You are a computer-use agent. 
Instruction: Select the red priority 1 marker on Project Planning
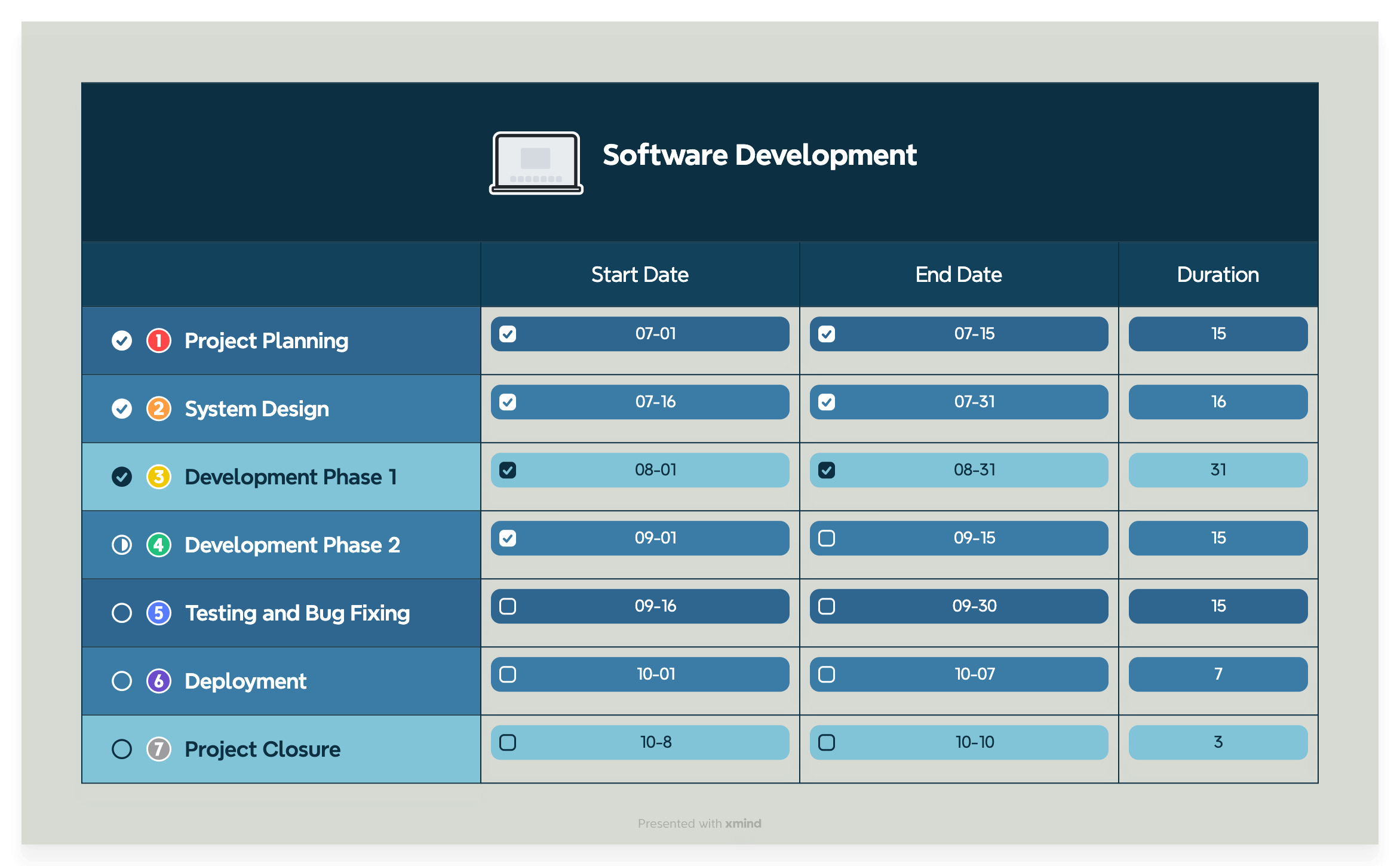point(158,340)
